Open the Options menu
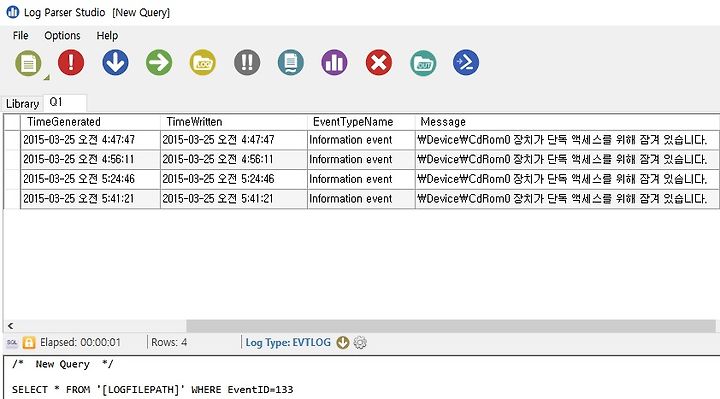This screenshot has width=720, height=399. 62,35
